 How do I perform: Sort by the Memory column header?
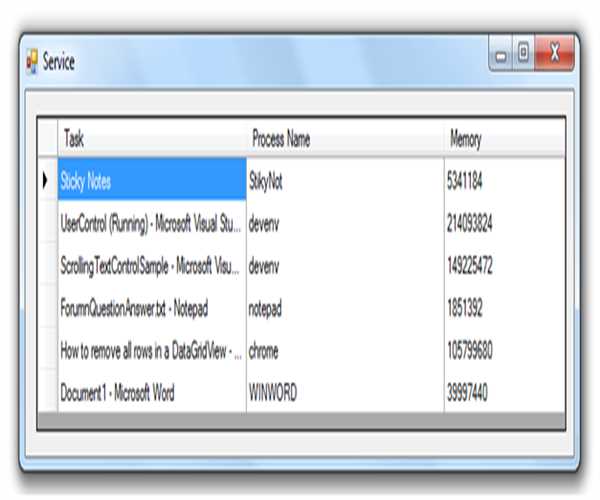(x=503, y=140)
